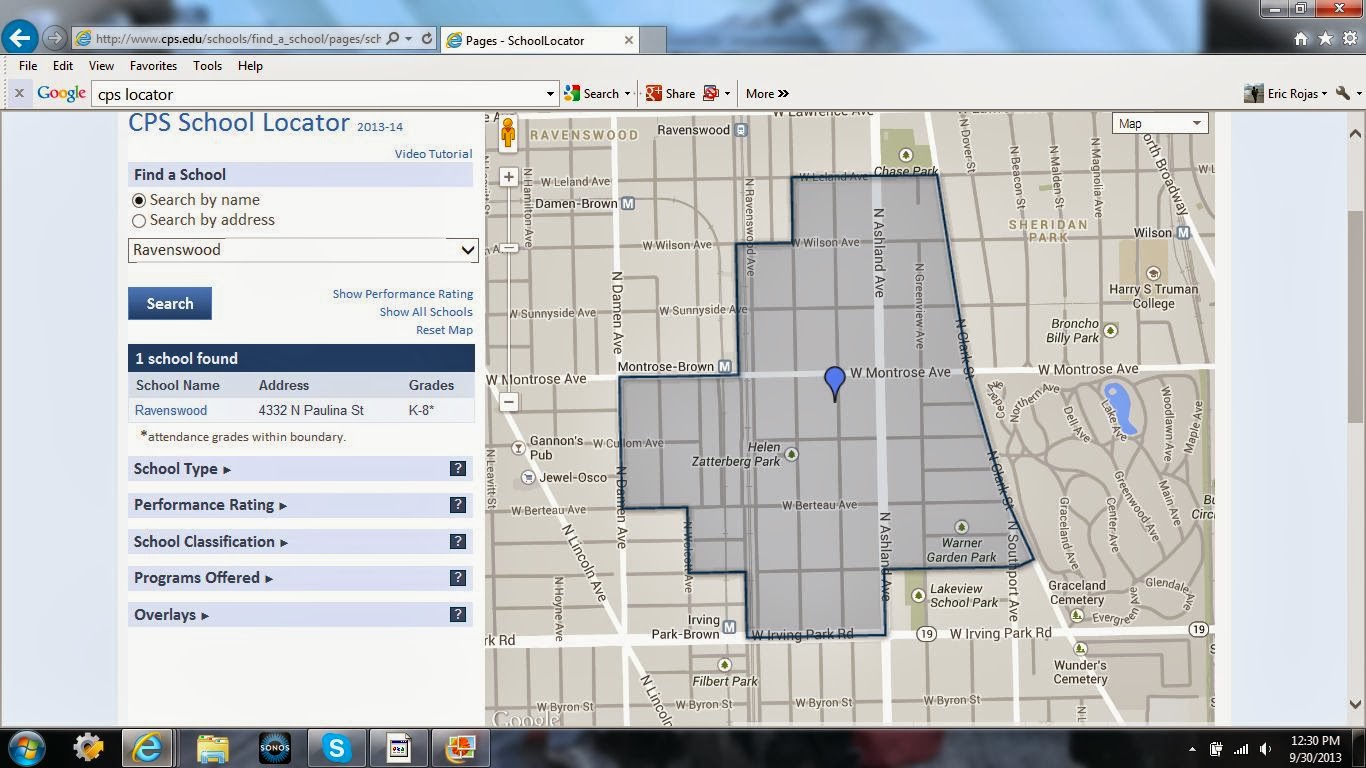The width and height of the screenshot is (1366, 768).
Task: Open the Edit menu
Action: [x=63, y=65]
